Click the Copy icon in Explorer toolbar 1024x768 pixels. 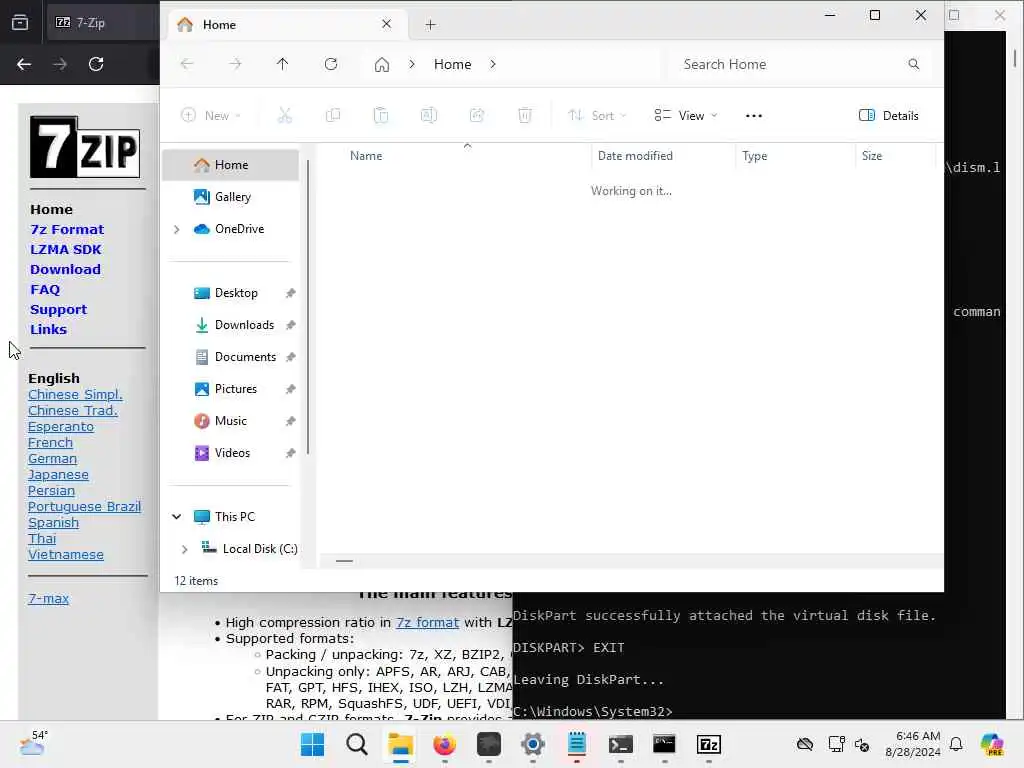pos(333,116)
